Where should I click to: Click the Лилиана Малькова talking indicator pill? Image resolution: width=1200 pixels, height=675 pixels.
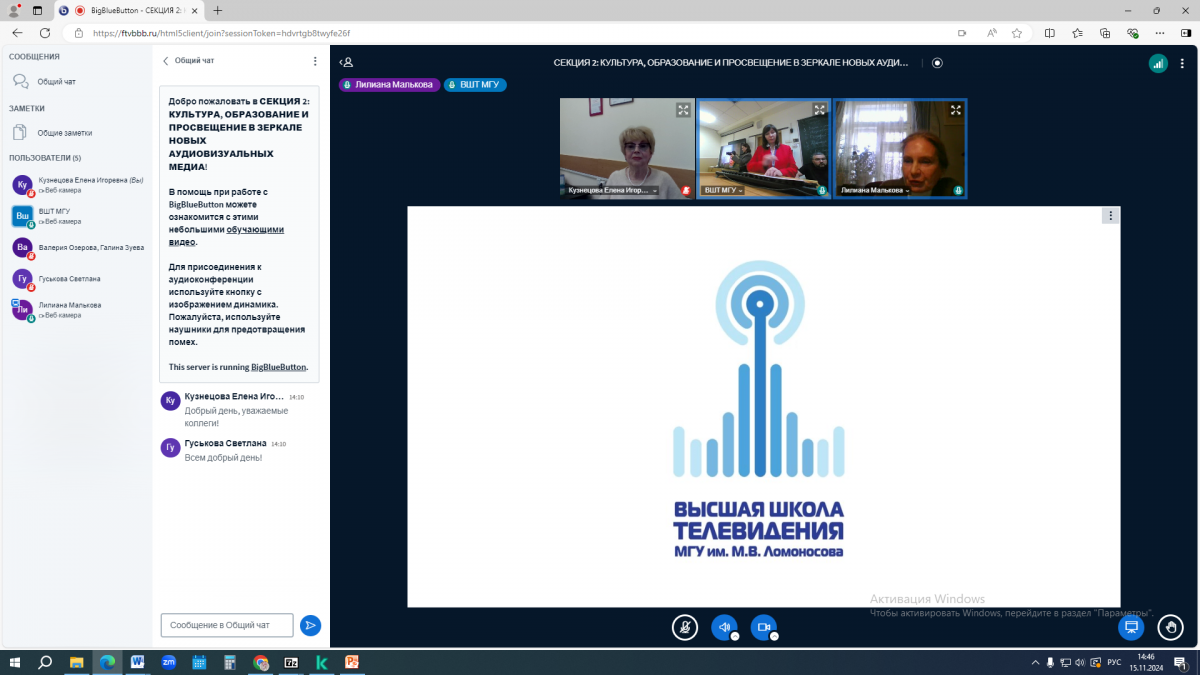tap(390, 85)
